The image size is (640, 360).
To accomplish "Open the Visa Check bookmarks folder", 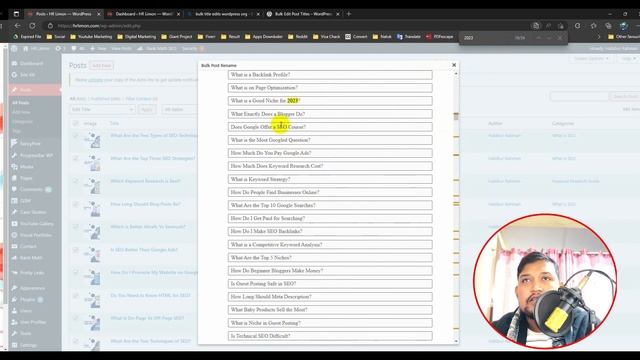I will click(x=327, y=37).
